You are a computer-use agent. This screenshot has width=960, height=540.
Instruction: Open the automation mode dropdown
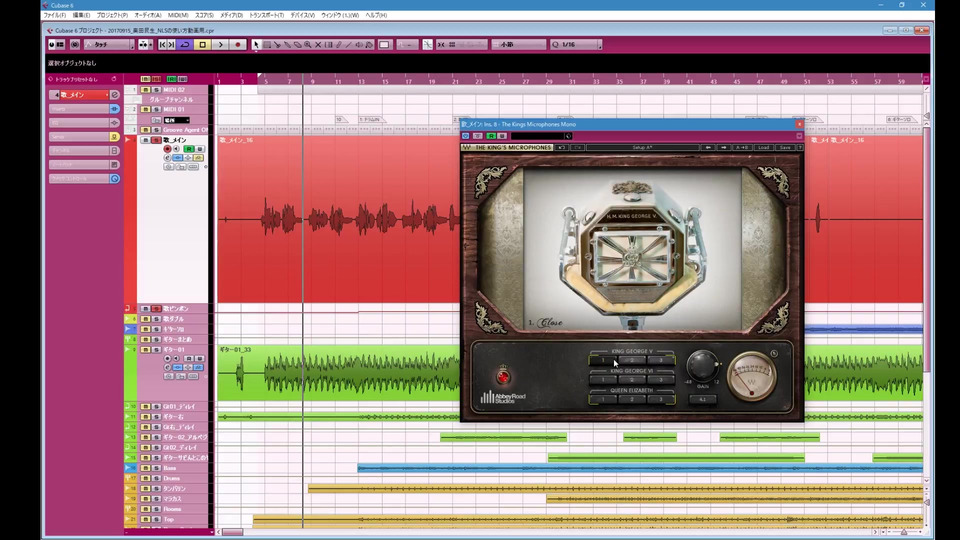pyautogui.click(x=109, y=45)
